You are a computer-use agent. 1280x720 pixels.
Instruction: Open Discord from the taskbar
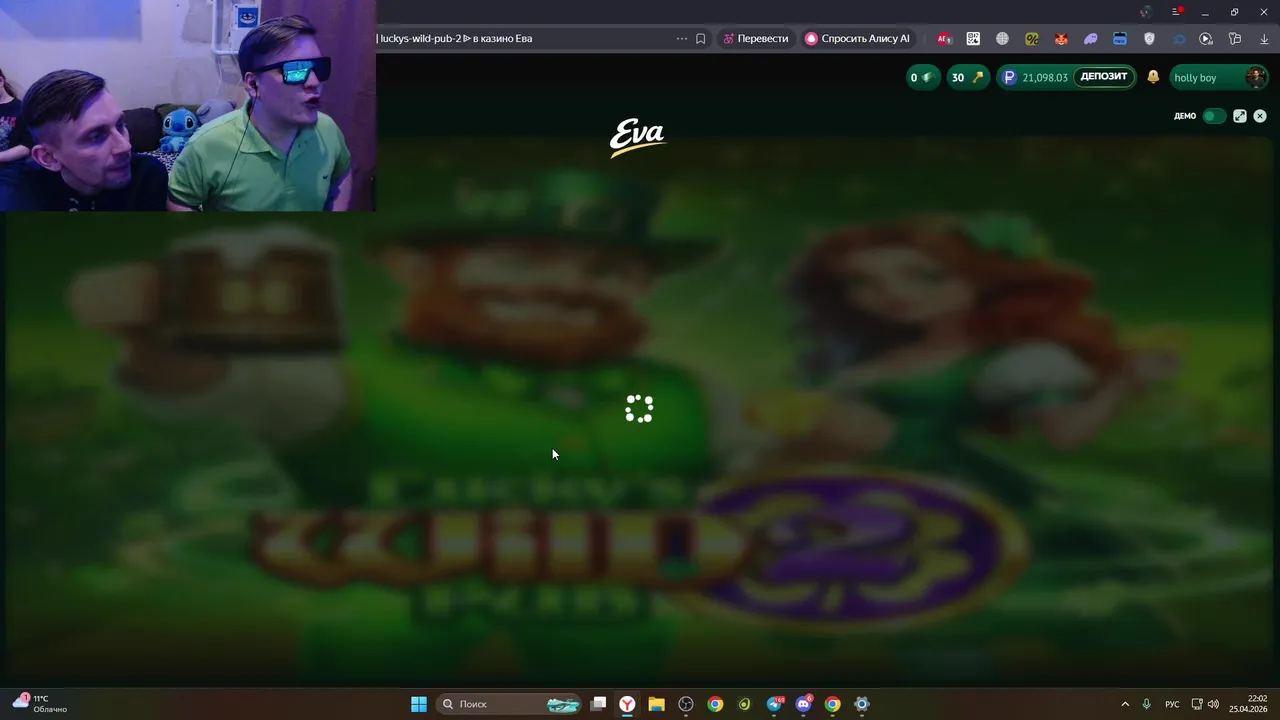point(803,704)
